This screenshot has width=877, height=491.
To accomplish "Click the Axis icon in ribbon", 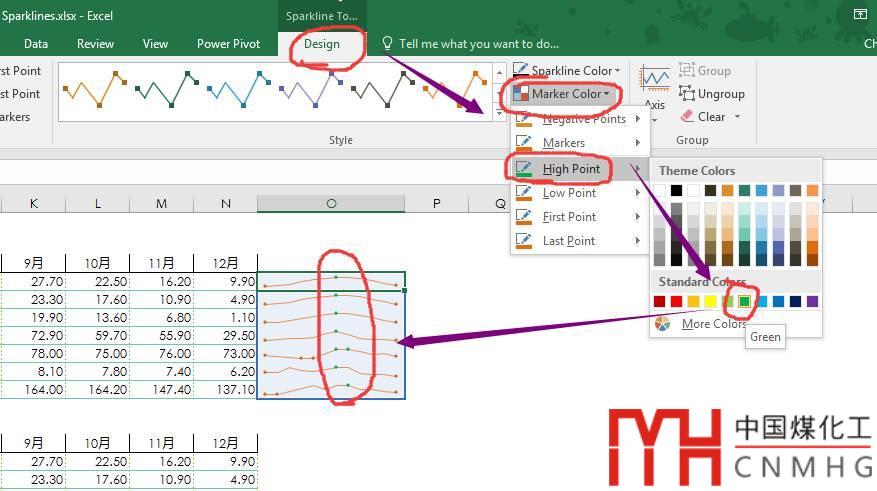I will point(655,79).
